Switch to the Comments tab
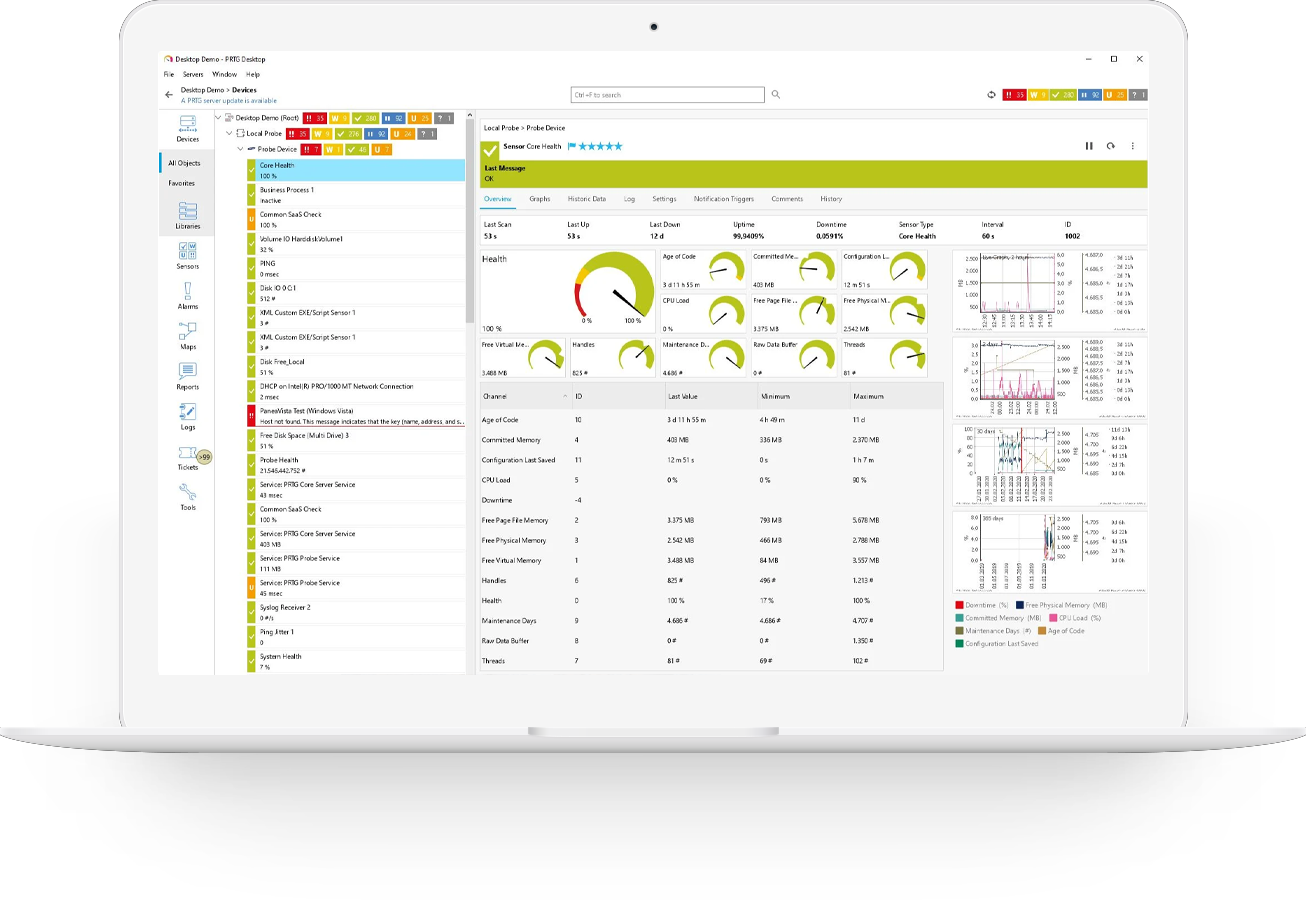 pos(787,199)
